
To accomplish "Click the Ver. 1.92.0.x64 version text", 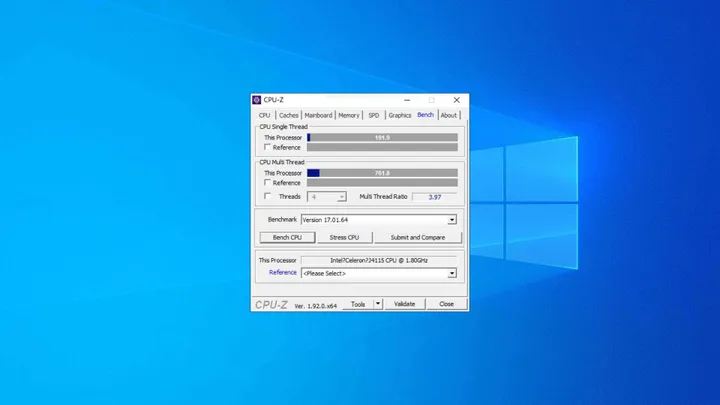I will (x=315, y=306).
